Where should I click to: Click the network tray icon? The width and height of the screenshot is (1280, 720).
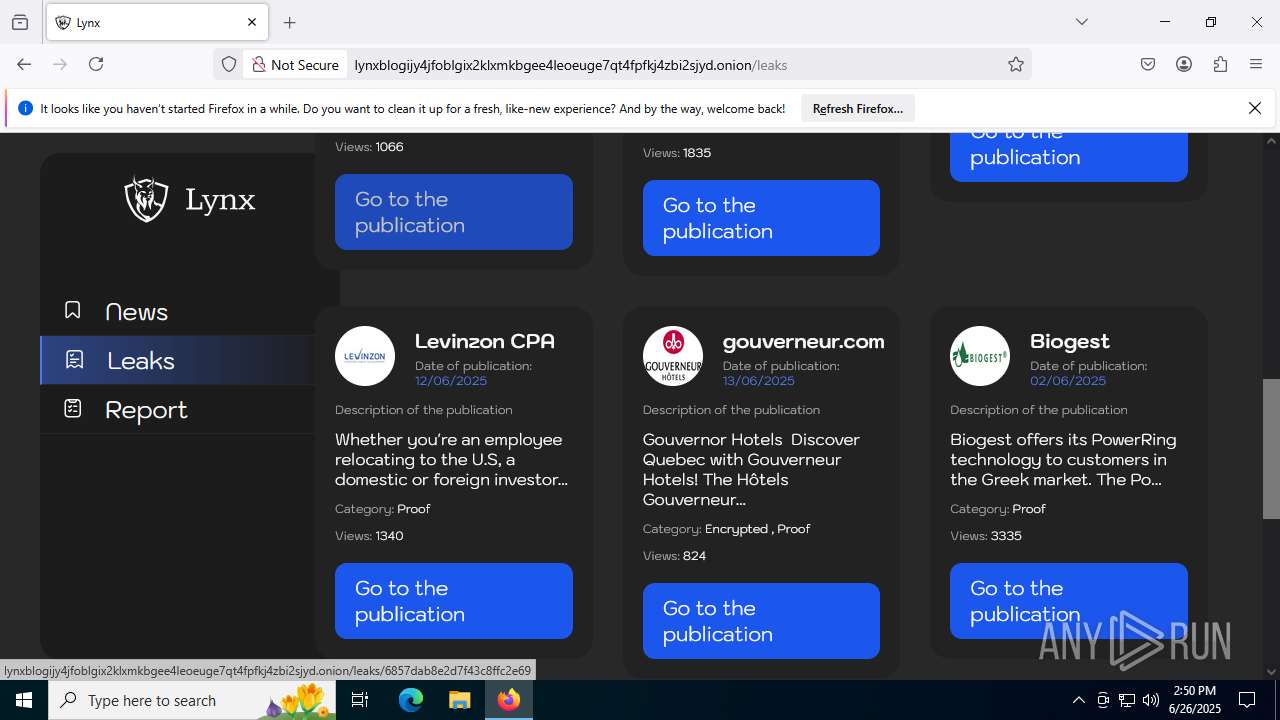[x=1127, y=700]
